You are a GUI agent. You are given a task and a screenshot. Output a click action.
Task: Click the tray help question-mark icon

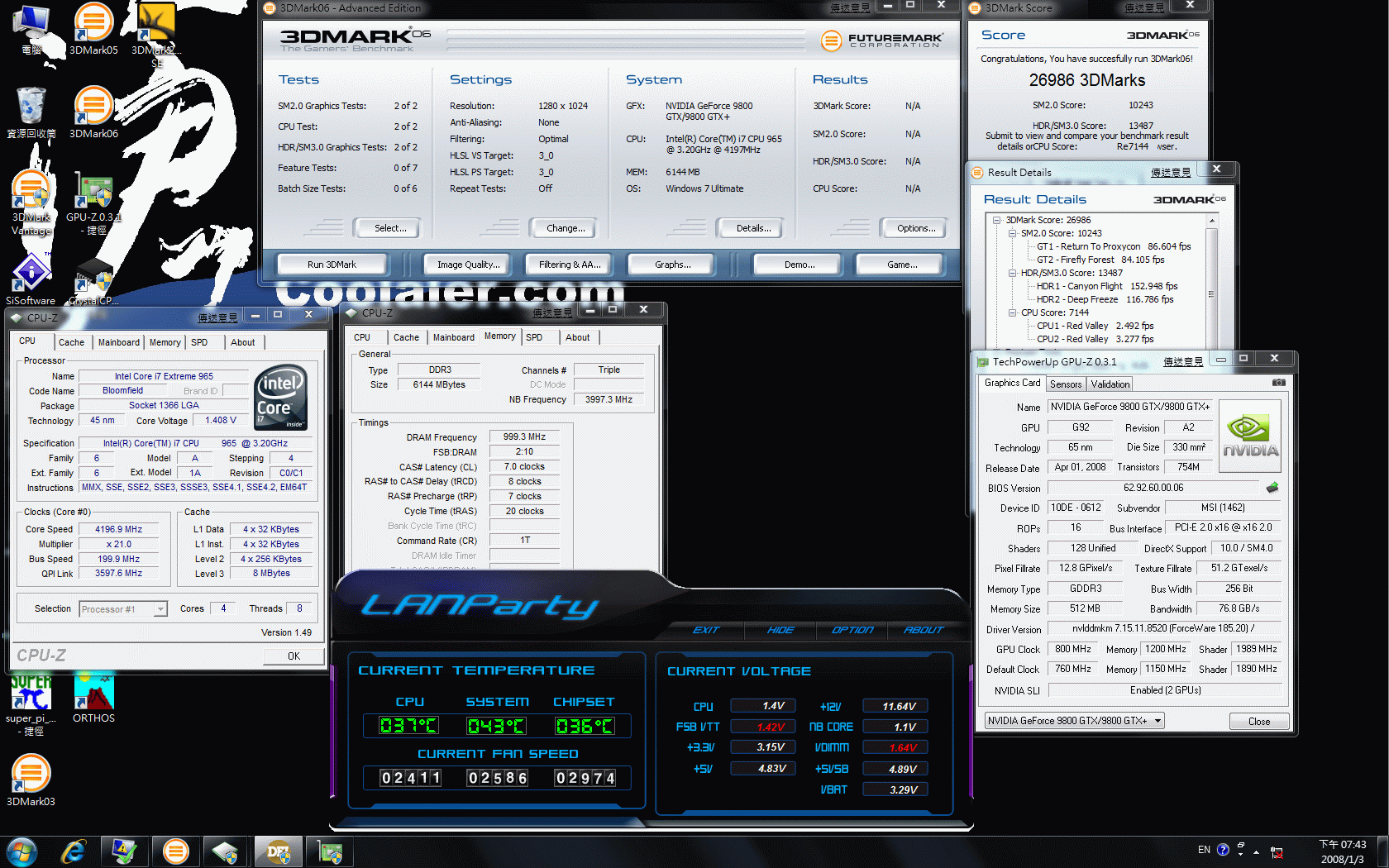[x=1223, y=850]
